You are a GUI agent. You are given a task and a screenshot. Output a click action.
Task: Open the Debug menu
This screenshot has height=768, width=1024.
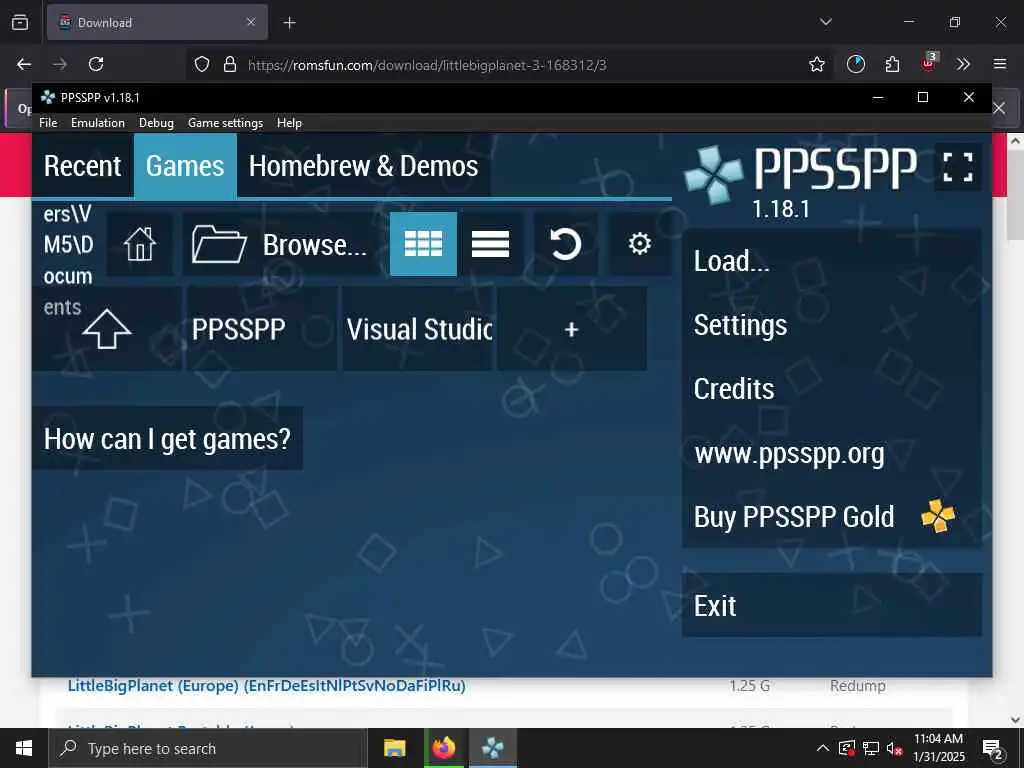pyautogui.click(x=156, y=123)
